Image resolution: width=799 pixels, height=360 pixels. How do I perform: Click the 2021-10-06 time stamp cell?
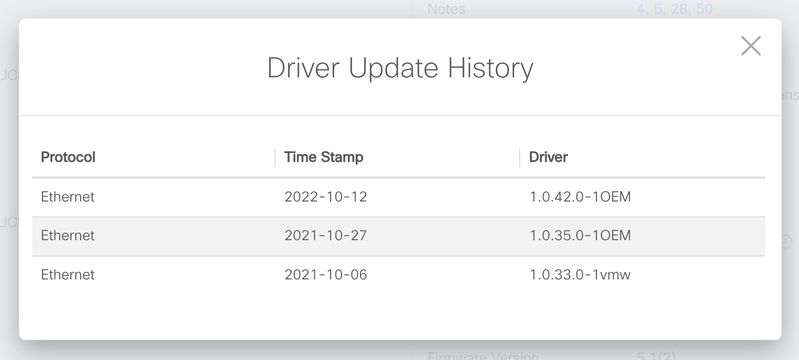(x=326, y=275)
